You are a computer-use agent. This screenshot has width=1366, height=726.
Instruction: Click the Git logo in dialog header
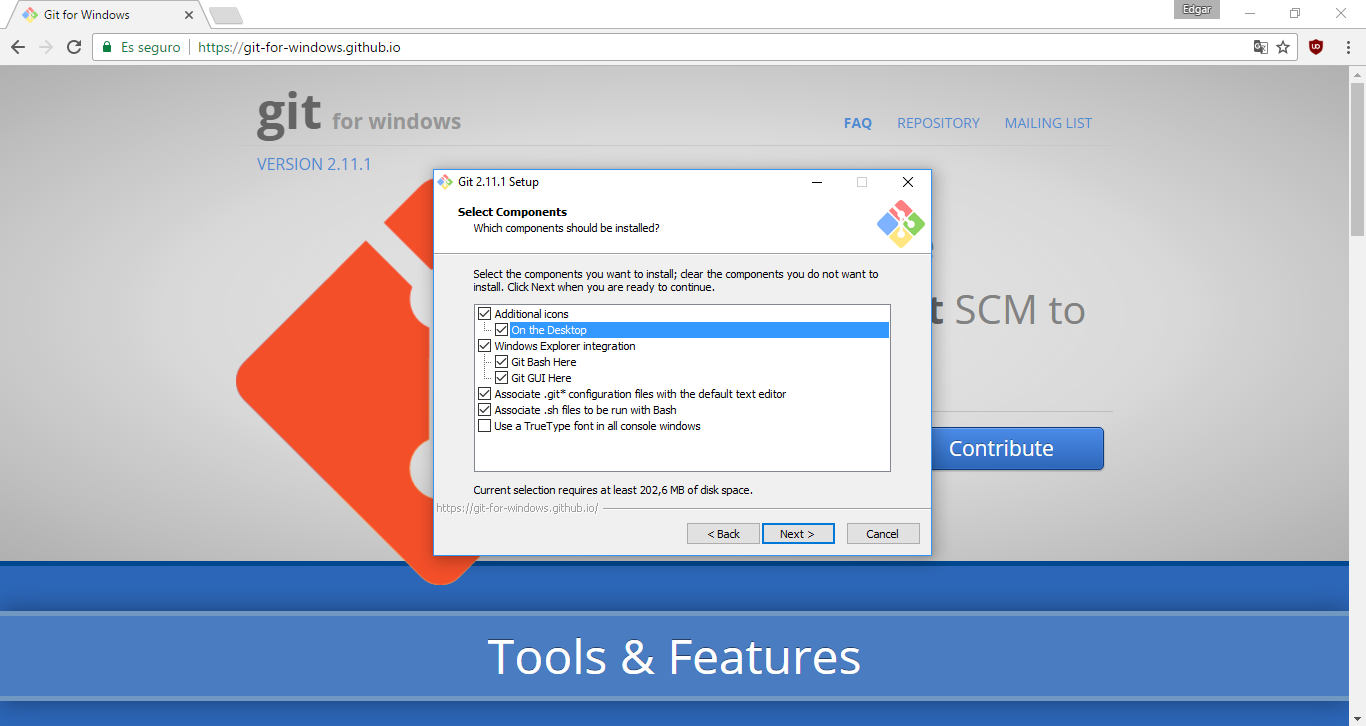pos(901,224)
